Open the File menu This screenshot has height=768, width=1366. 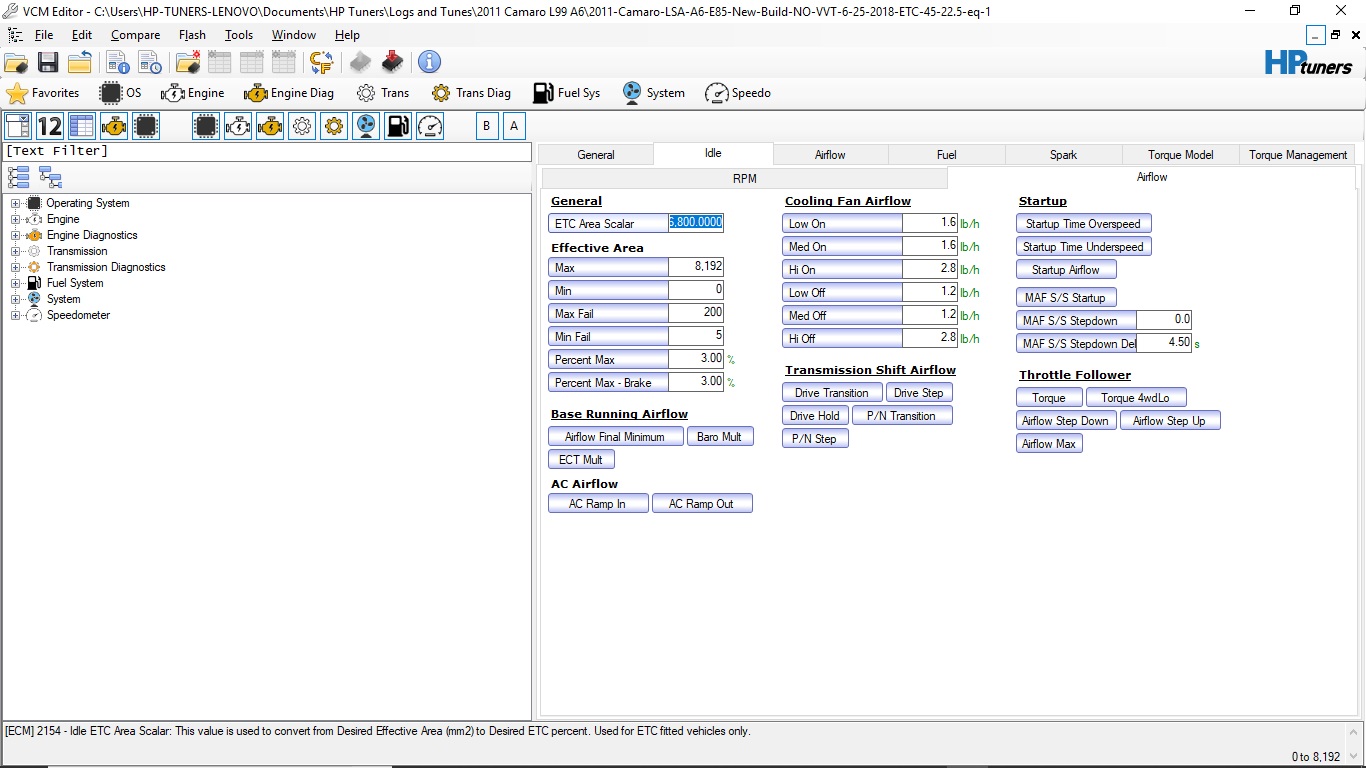(44, 35)
